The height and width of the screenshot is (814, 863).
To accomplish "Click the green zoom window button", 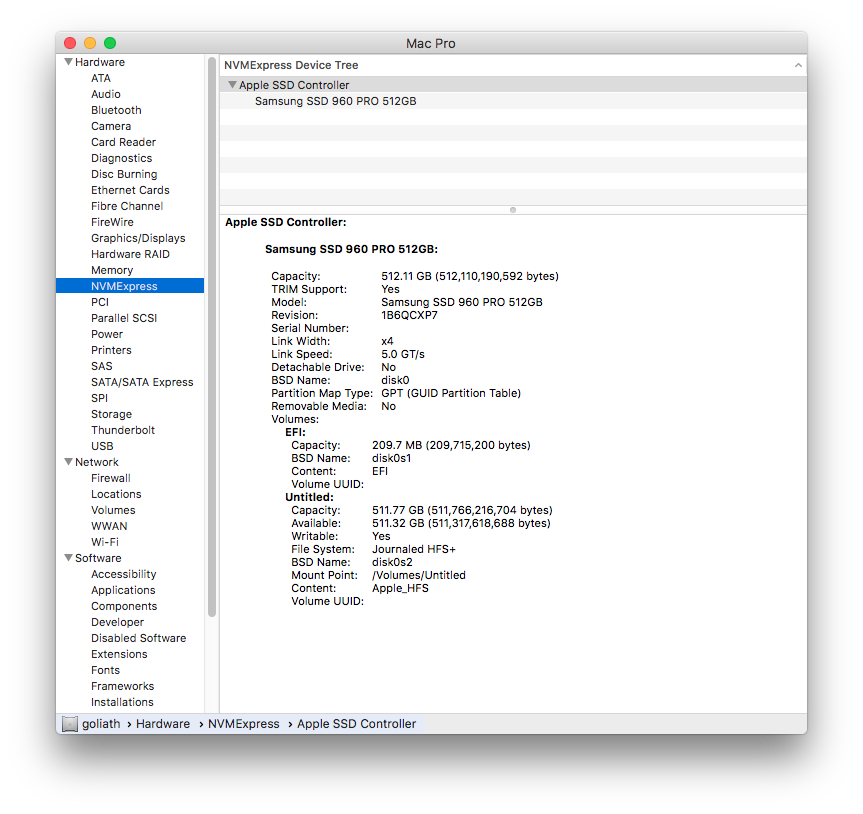I will pos(110,42).
